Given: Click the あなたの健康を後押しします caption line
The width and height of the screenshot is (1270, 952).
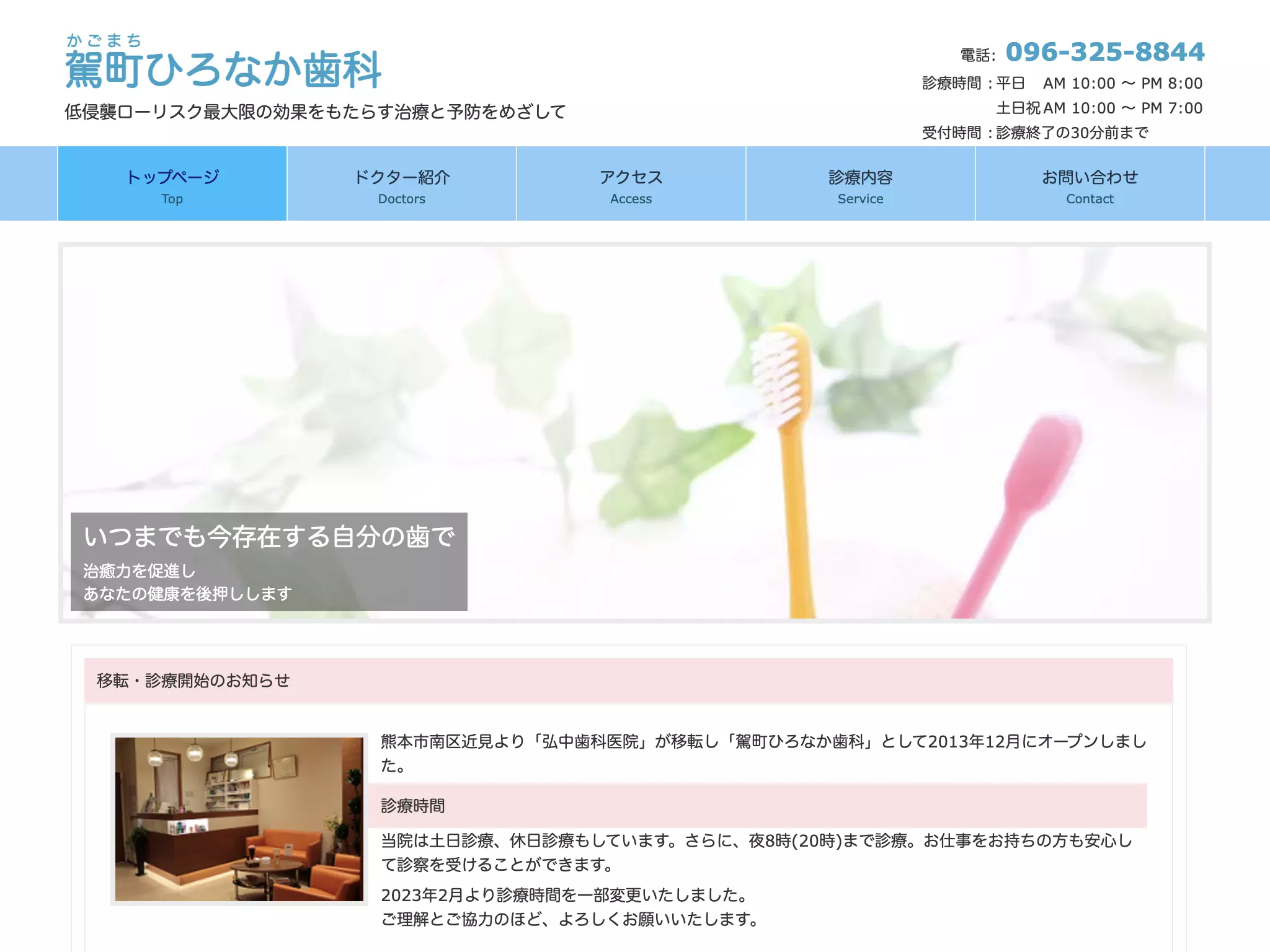Looking at the screenshot, I should pyautogui.click(x=188, y=594).
